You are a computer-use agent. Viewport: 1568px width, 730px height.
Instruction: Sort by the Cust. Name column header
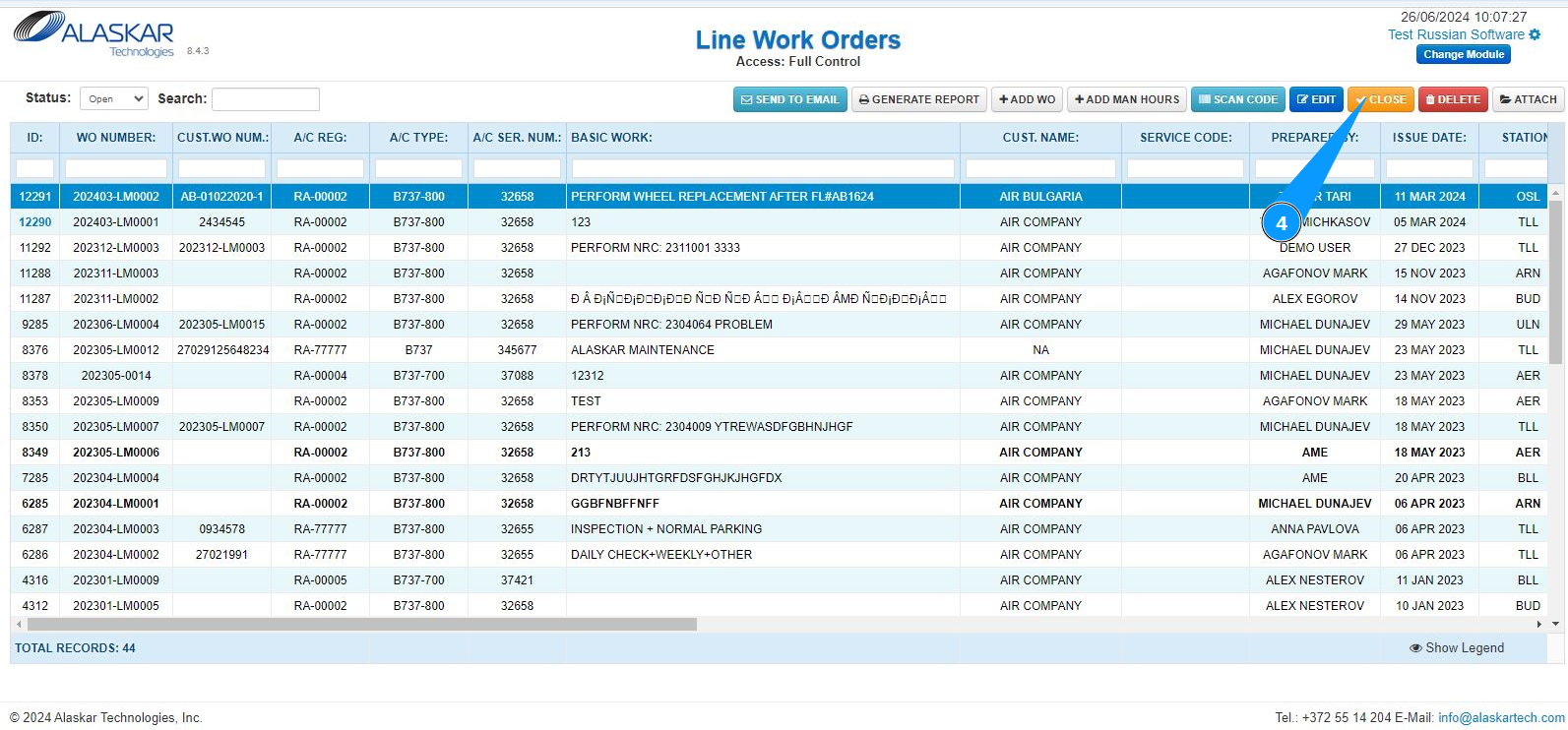coord(1041,138)
